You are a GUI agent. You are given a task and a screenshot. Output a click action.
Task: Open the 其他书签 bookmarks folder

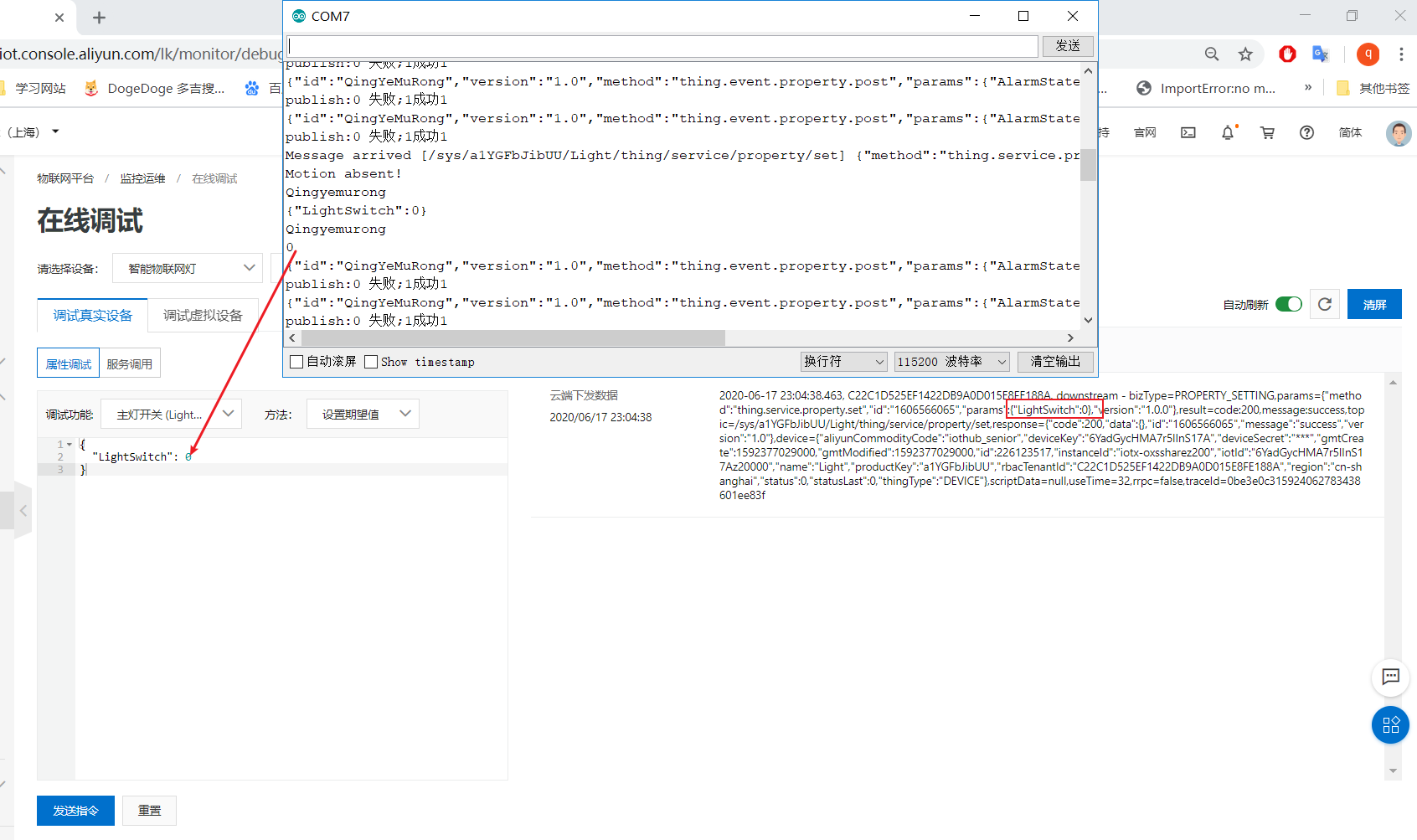(x=1373, y=88)
